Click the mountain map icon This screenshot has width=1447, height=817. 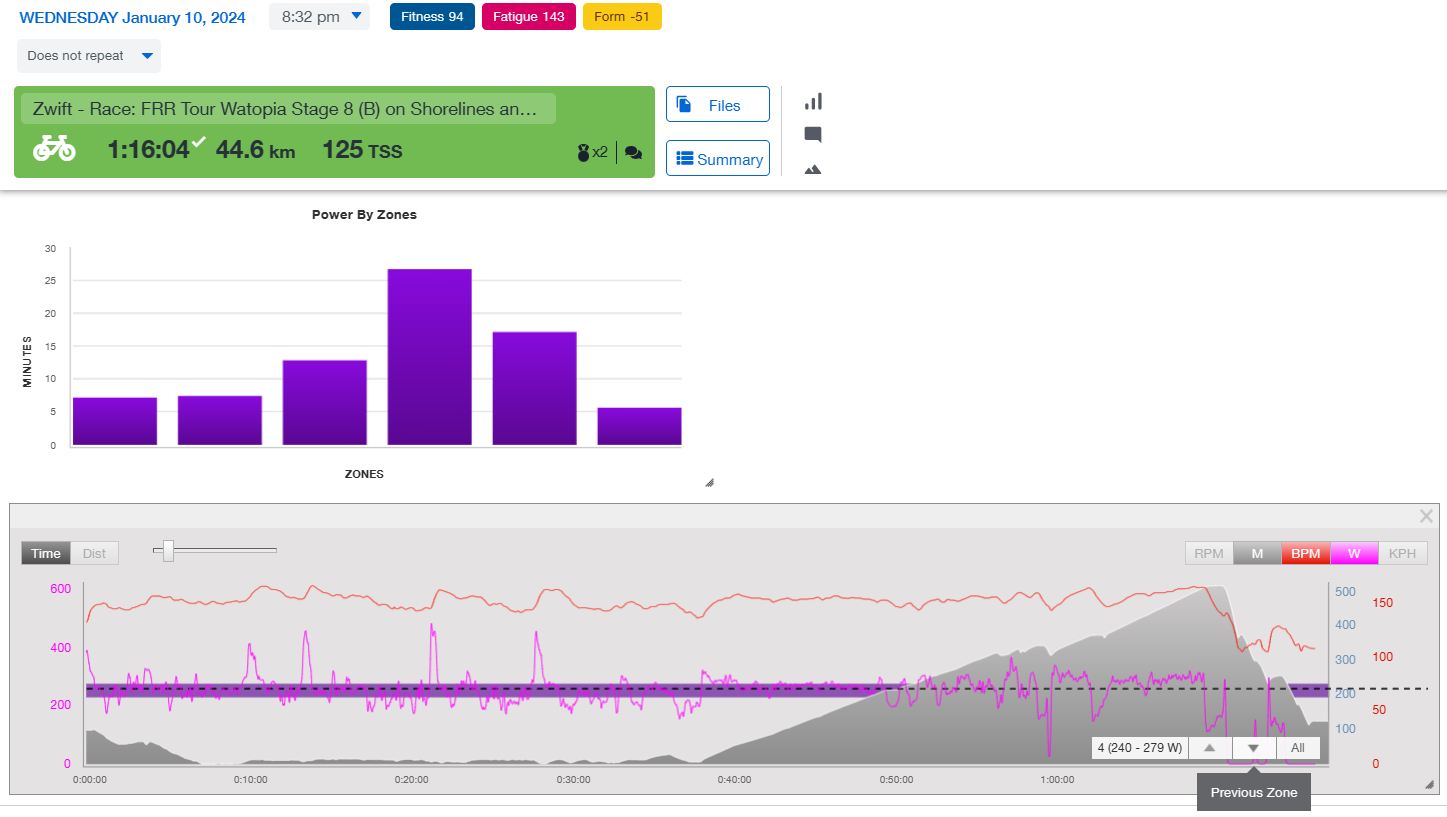tap(813, 170)
